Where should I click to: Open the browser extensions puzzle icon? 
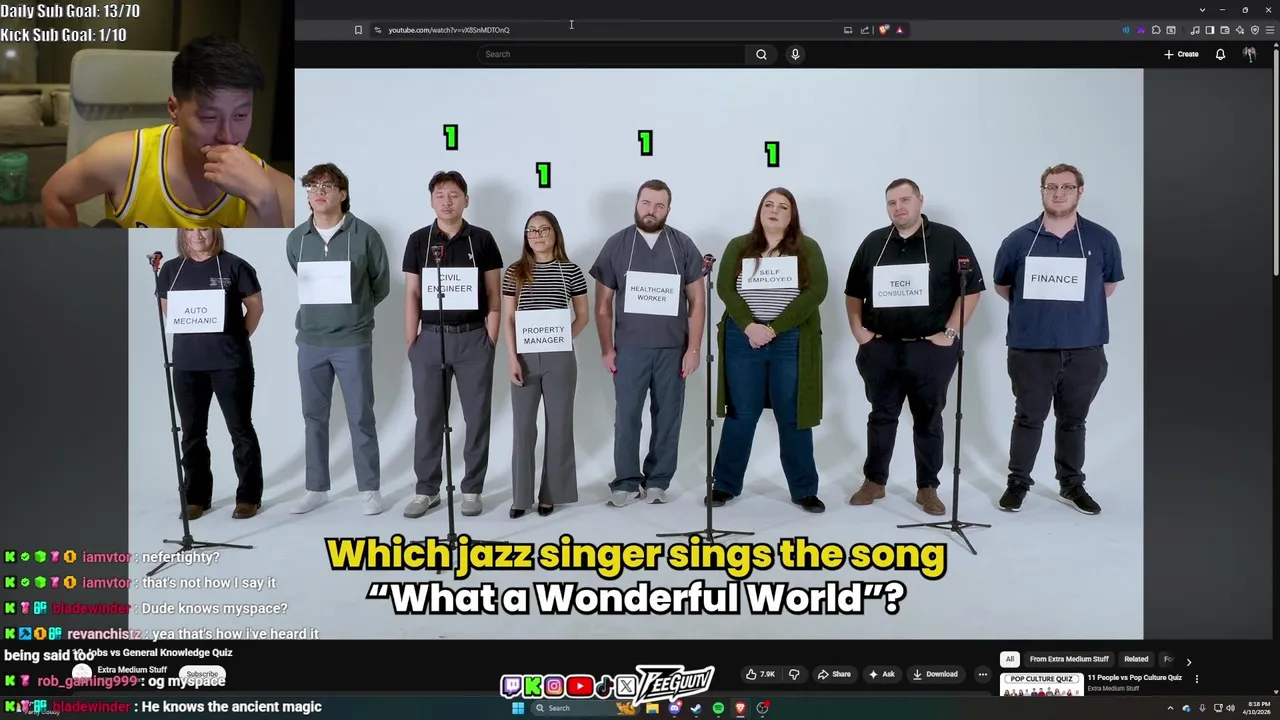1156,30
